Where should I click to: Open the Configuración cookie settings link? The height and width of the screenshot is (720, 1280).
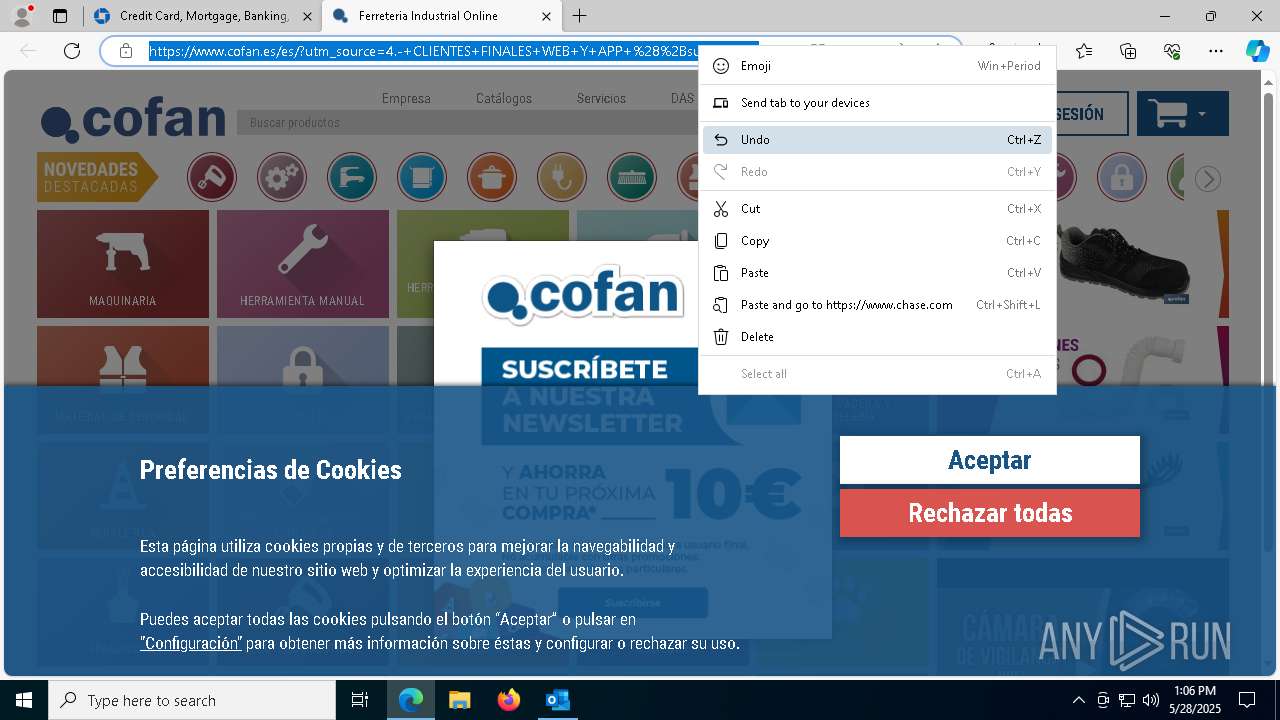click(191, 643)
